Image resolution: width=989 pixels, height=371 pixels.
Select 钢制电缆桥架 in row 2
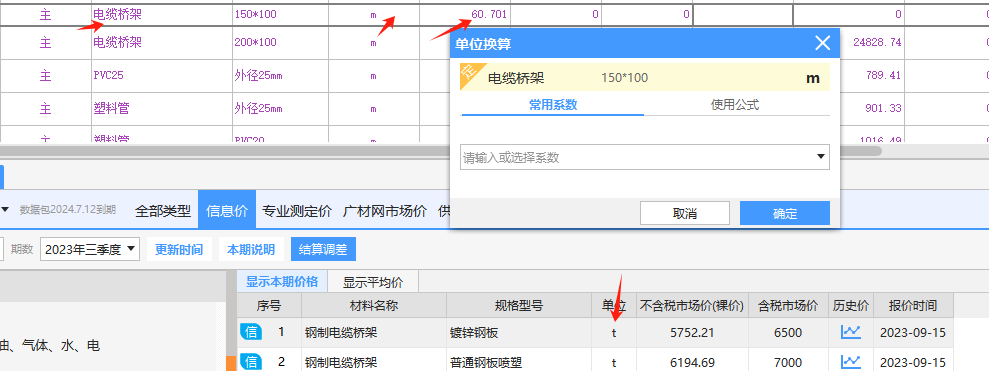point(374,362)
